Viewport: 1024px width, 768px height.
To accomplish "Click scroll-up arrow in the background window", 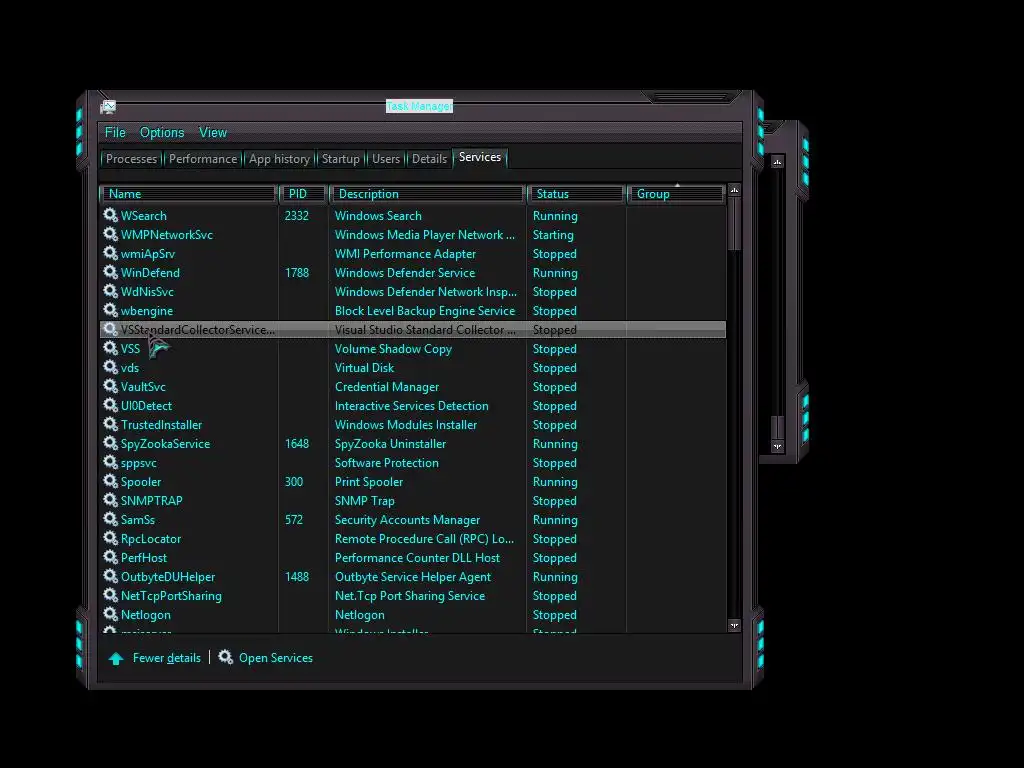I will 777,161.
